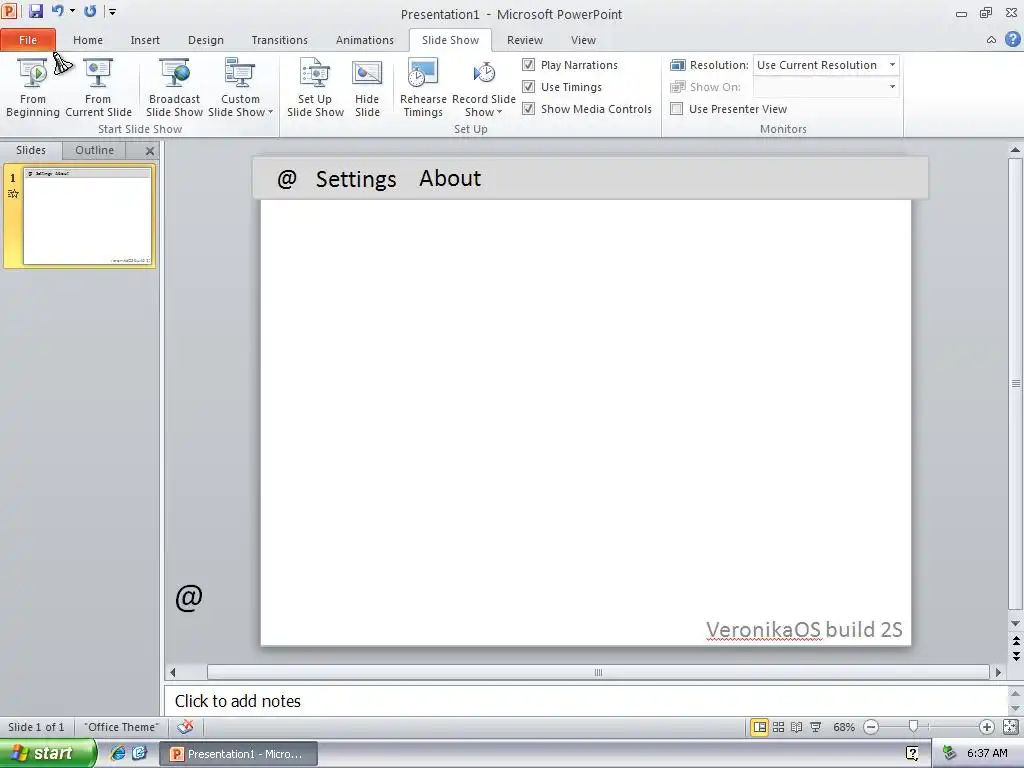Zoom out with minus button
The width and height of the screenshot is (1024, 768).
point(871,727)
